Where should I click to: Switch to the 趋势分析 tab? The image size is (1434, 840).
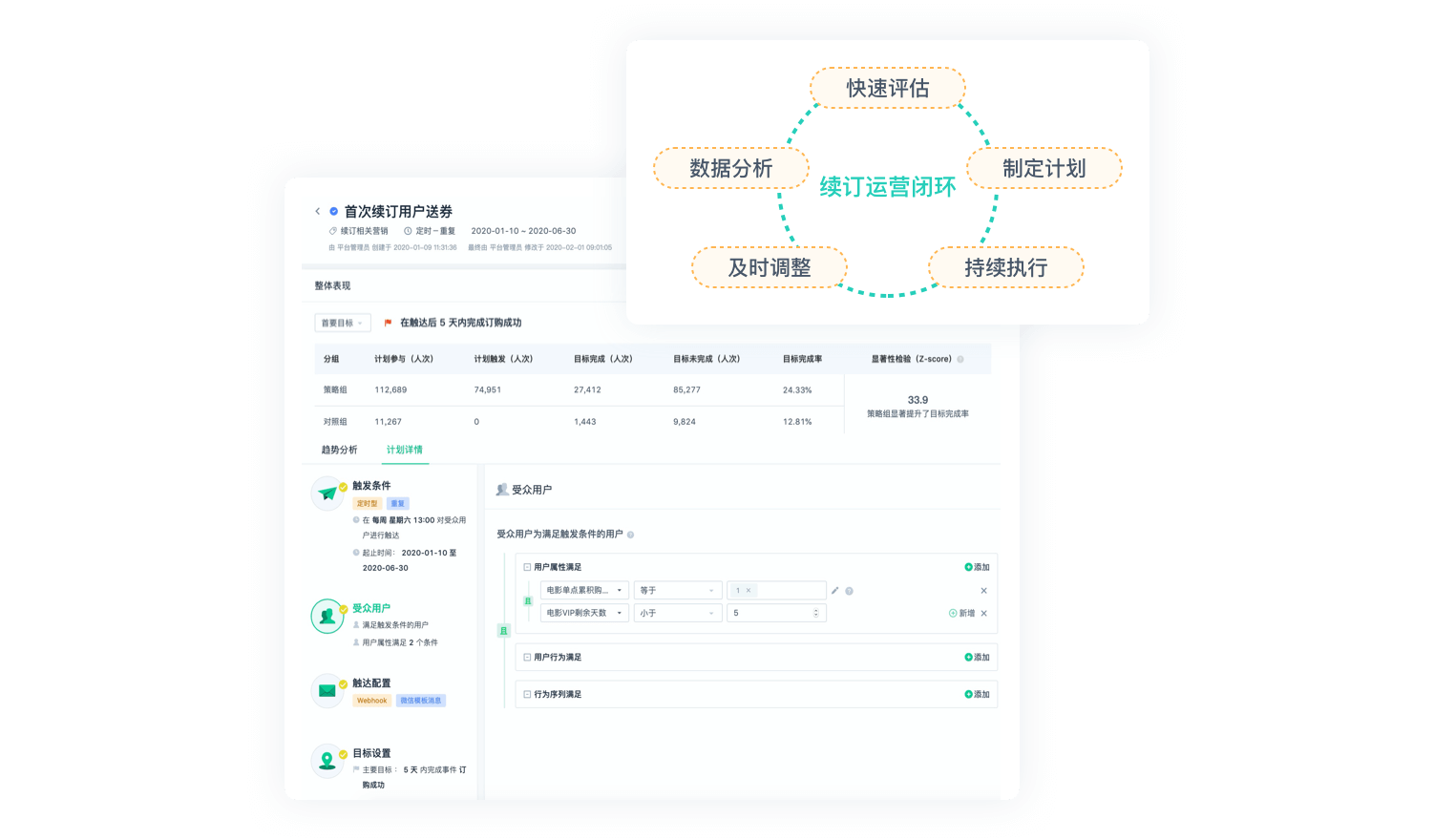(x=339, y=450)
